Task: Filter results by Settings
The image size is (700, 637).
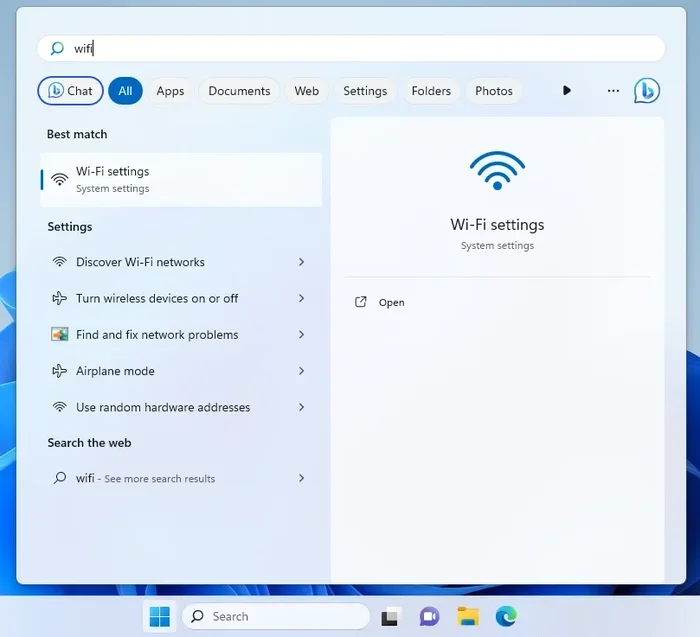Action: point(365,91)
